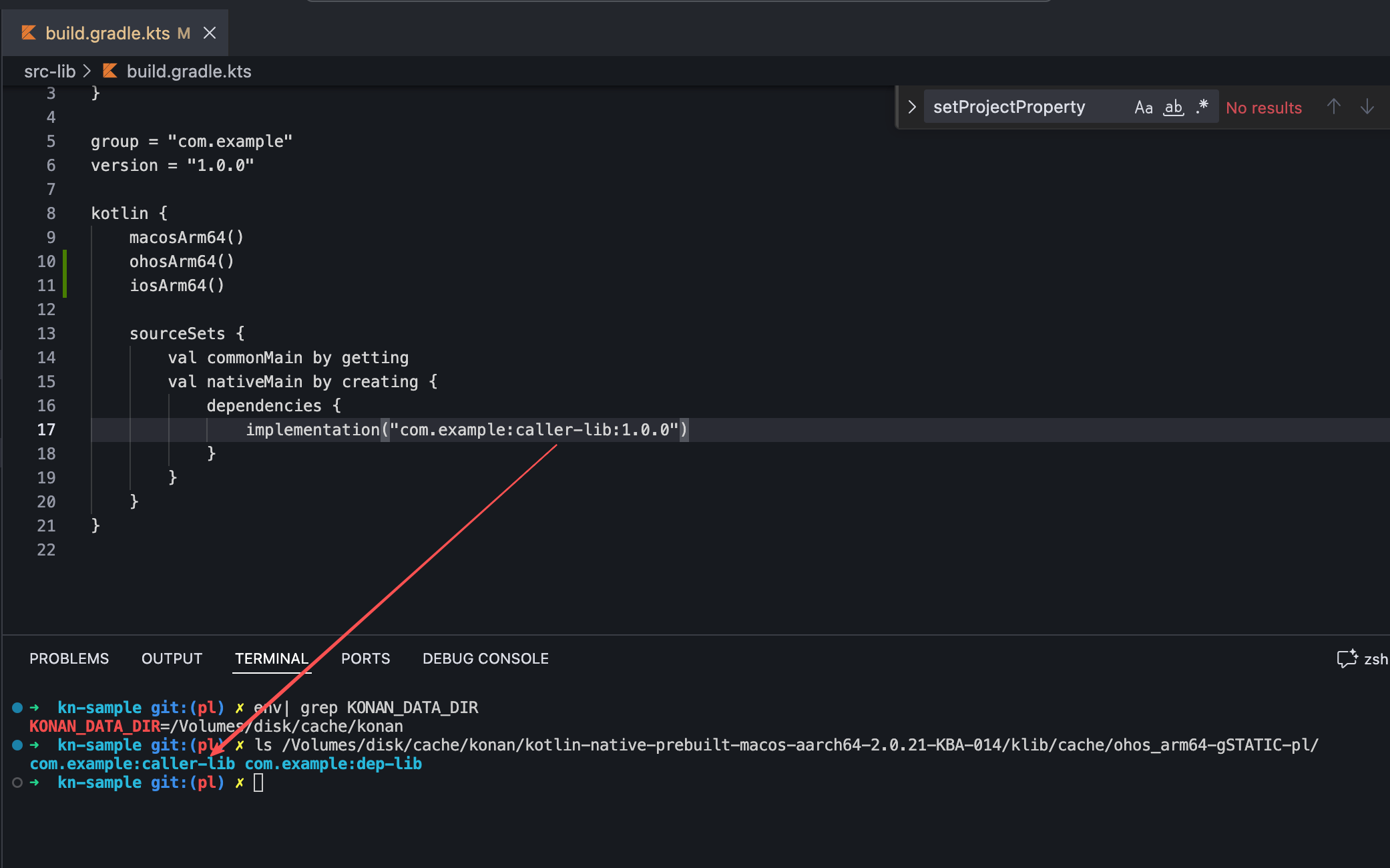The height and width of the screenshot is (868, 1390).
Task: Click the src-lib breadcrumb folder
Action: pos(49,71)
